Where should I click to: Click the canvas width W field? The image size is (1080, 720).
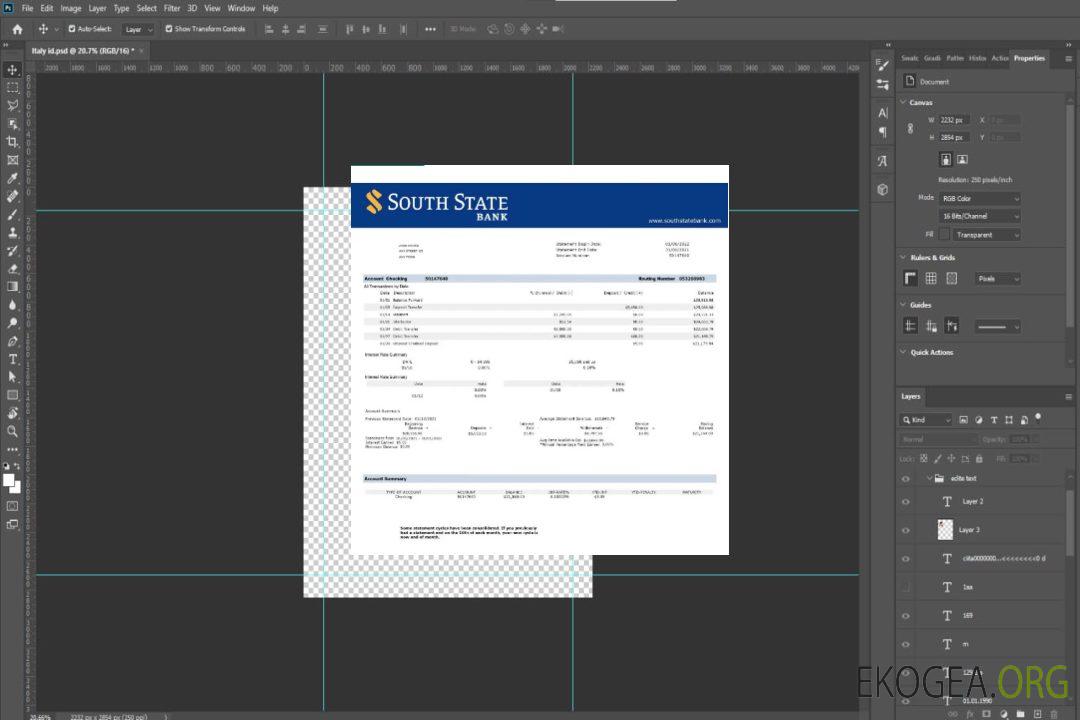(x=955, y=120)
